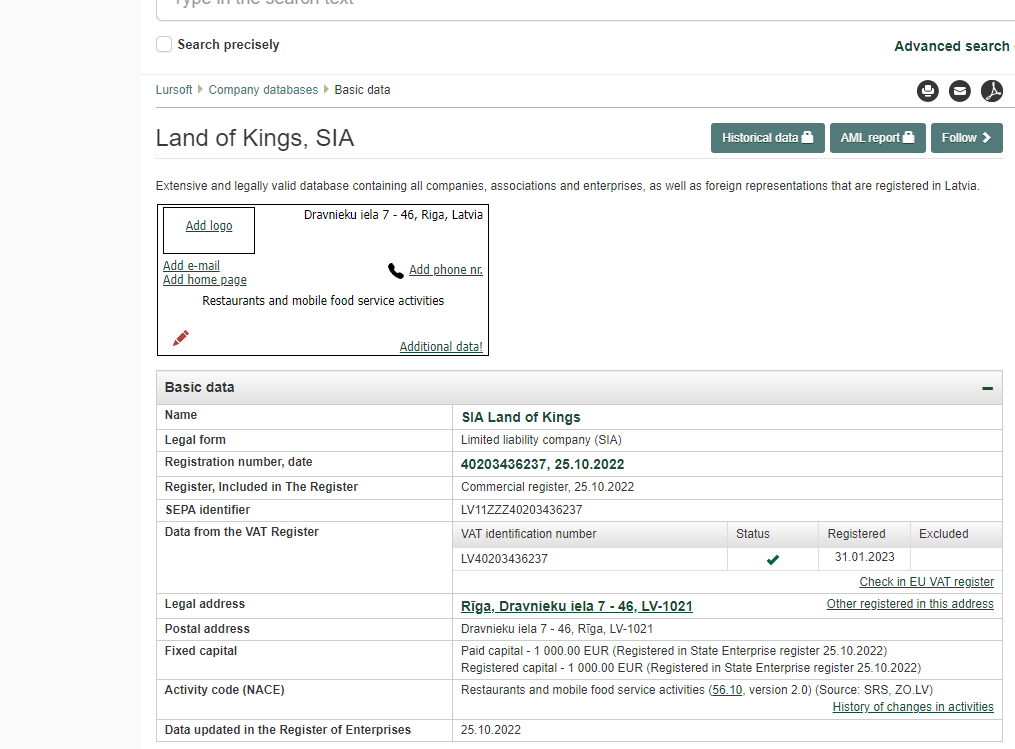
Task: Open NACE code 56.10 link
Action: coord(727,689)
